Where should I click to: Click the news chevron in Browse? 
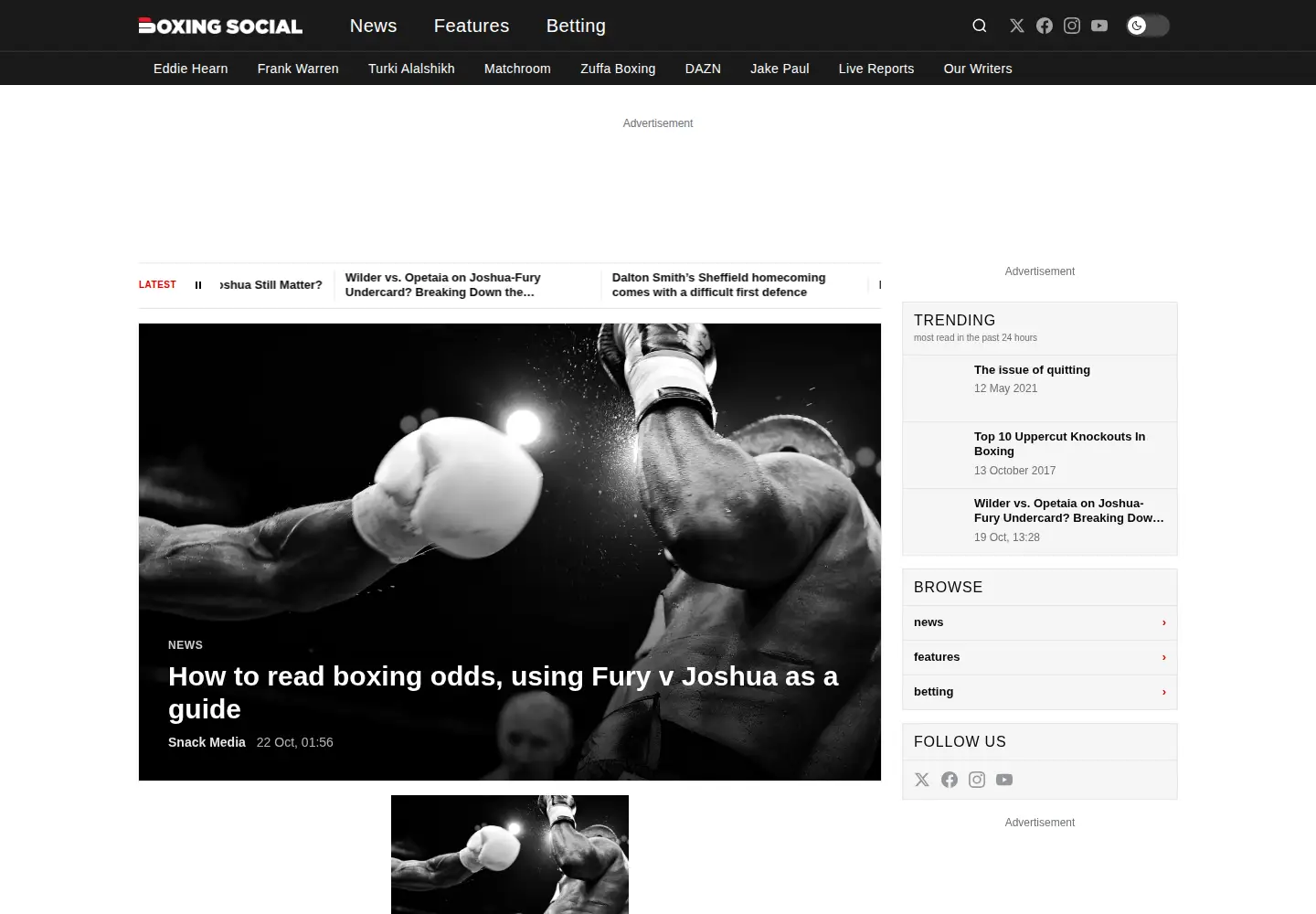(1163, 622)
